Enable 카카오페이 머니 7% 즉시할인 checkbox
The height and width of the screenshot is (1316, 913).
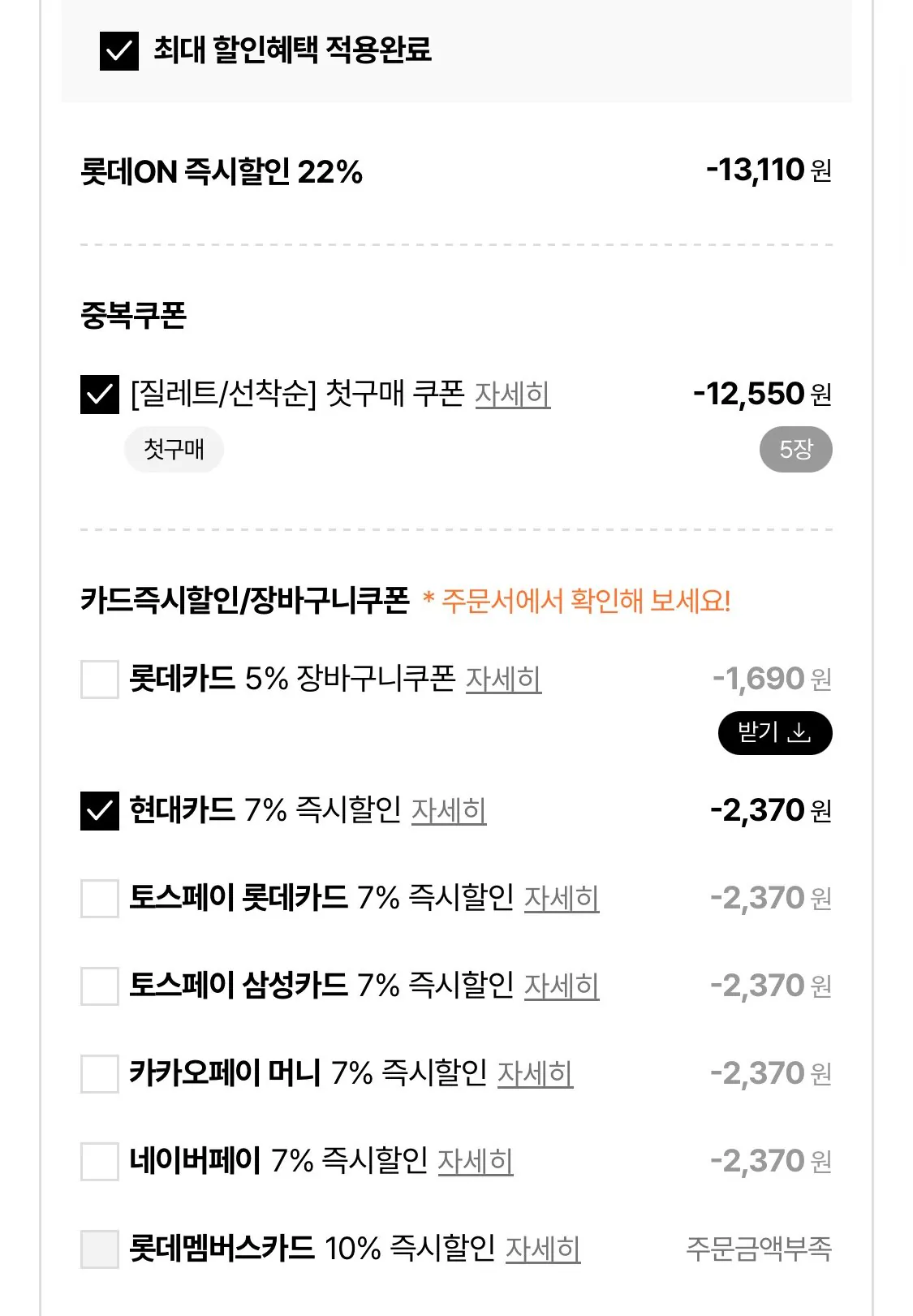tap(100, 1074)
